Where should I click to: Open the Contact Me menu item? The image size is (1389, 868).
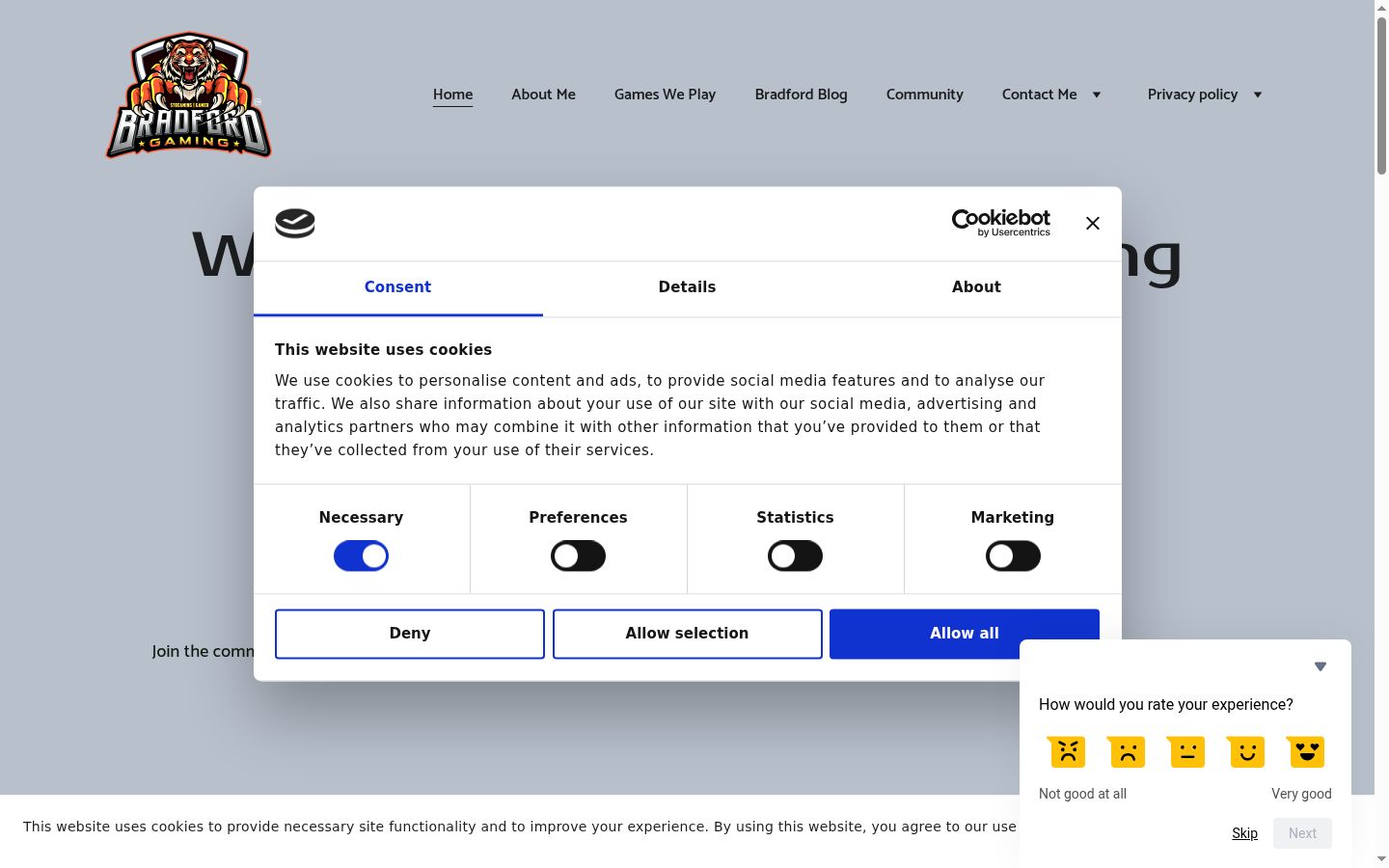click(1039, 95)
